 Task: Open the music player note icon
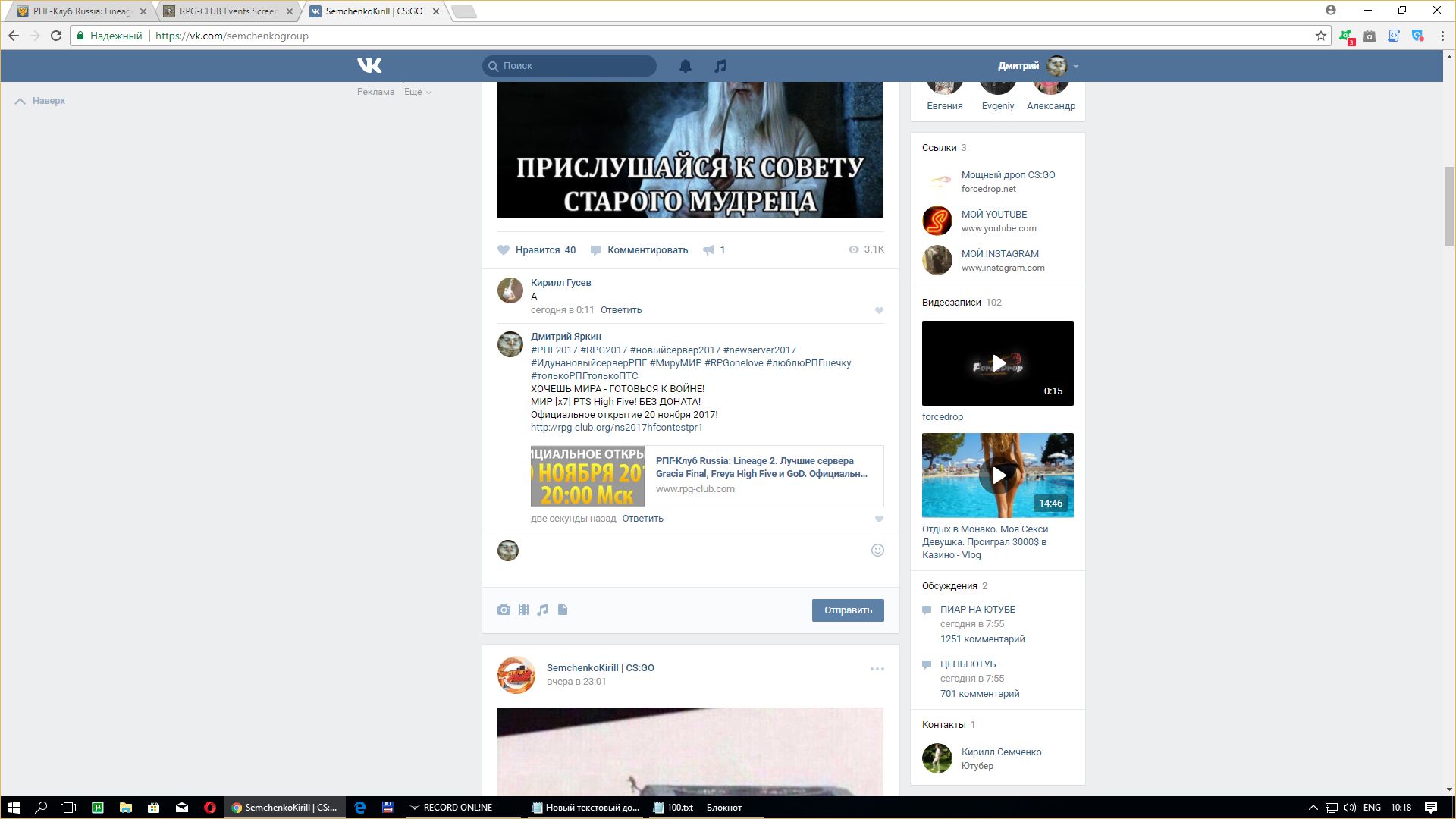(x=720, y=66)
